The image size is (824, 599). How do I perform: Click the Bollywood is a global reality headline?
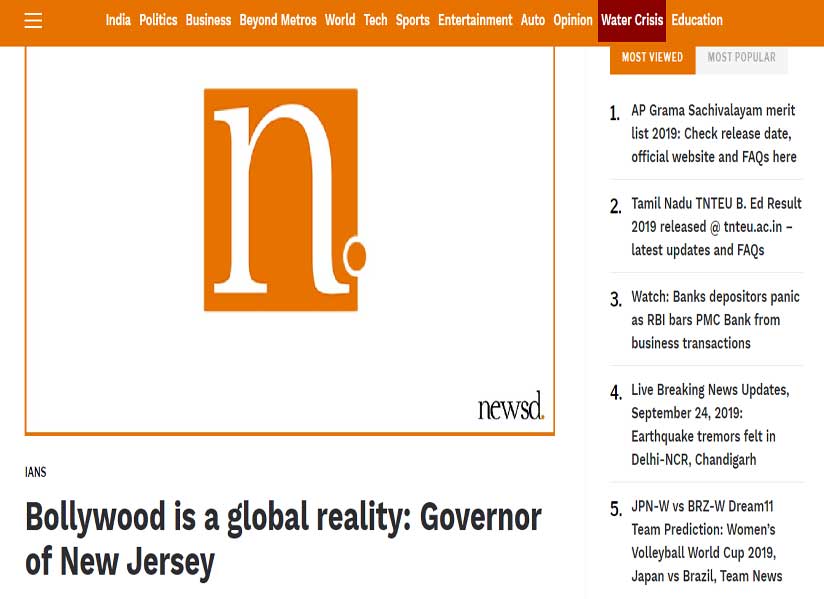283,540
